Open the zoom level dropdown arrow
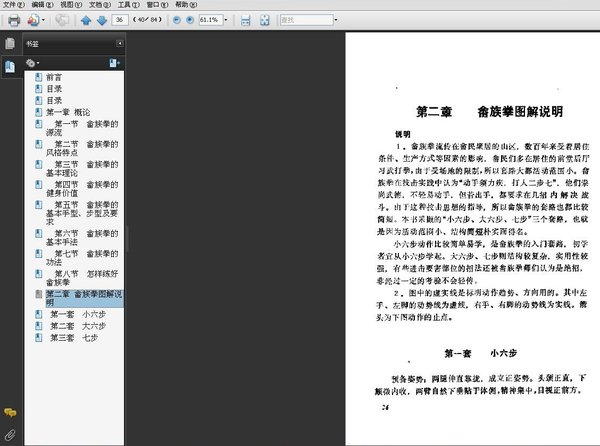 226,20
